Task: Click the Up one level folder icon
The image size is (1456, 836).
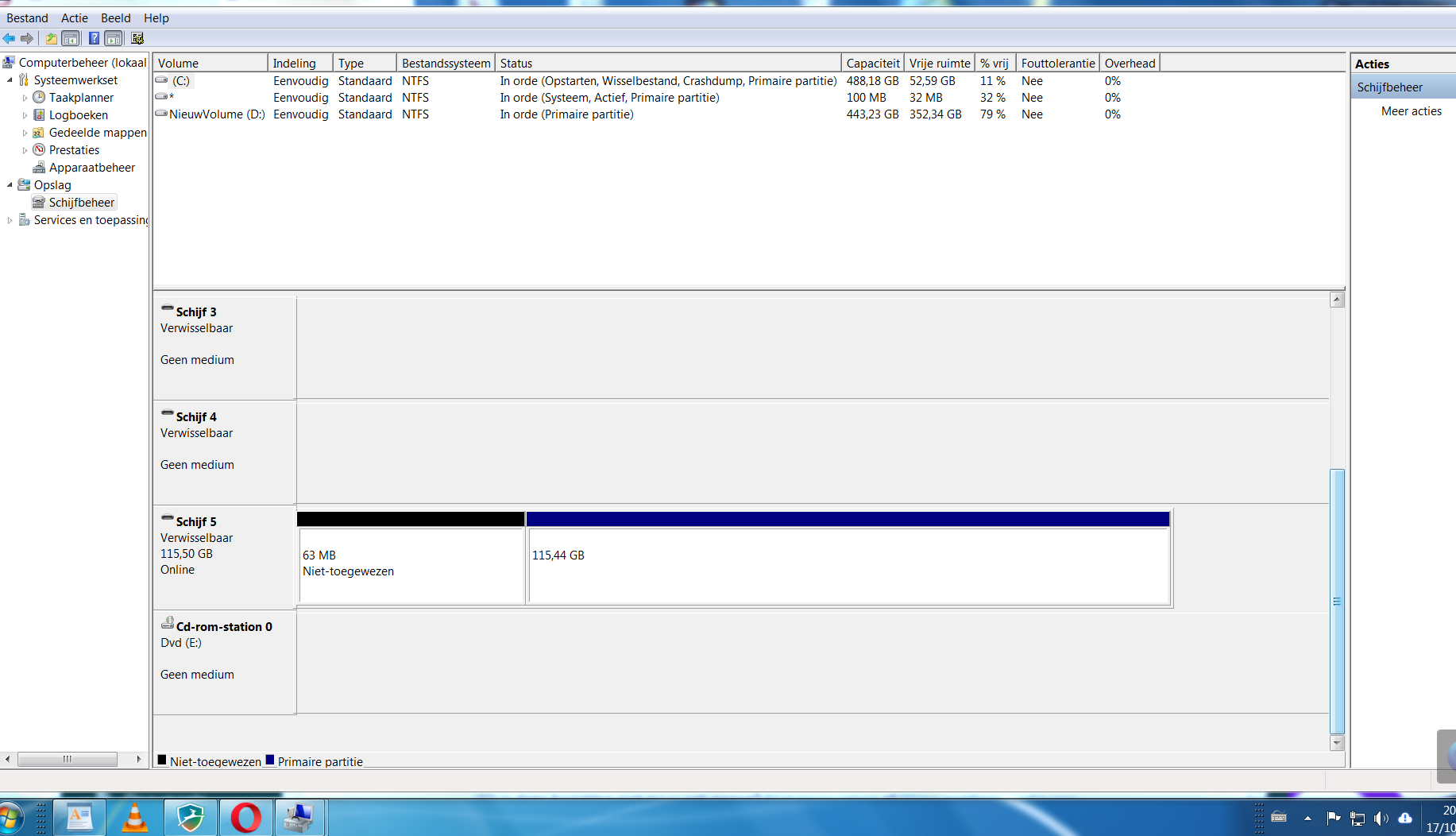Action: point(52,38)
